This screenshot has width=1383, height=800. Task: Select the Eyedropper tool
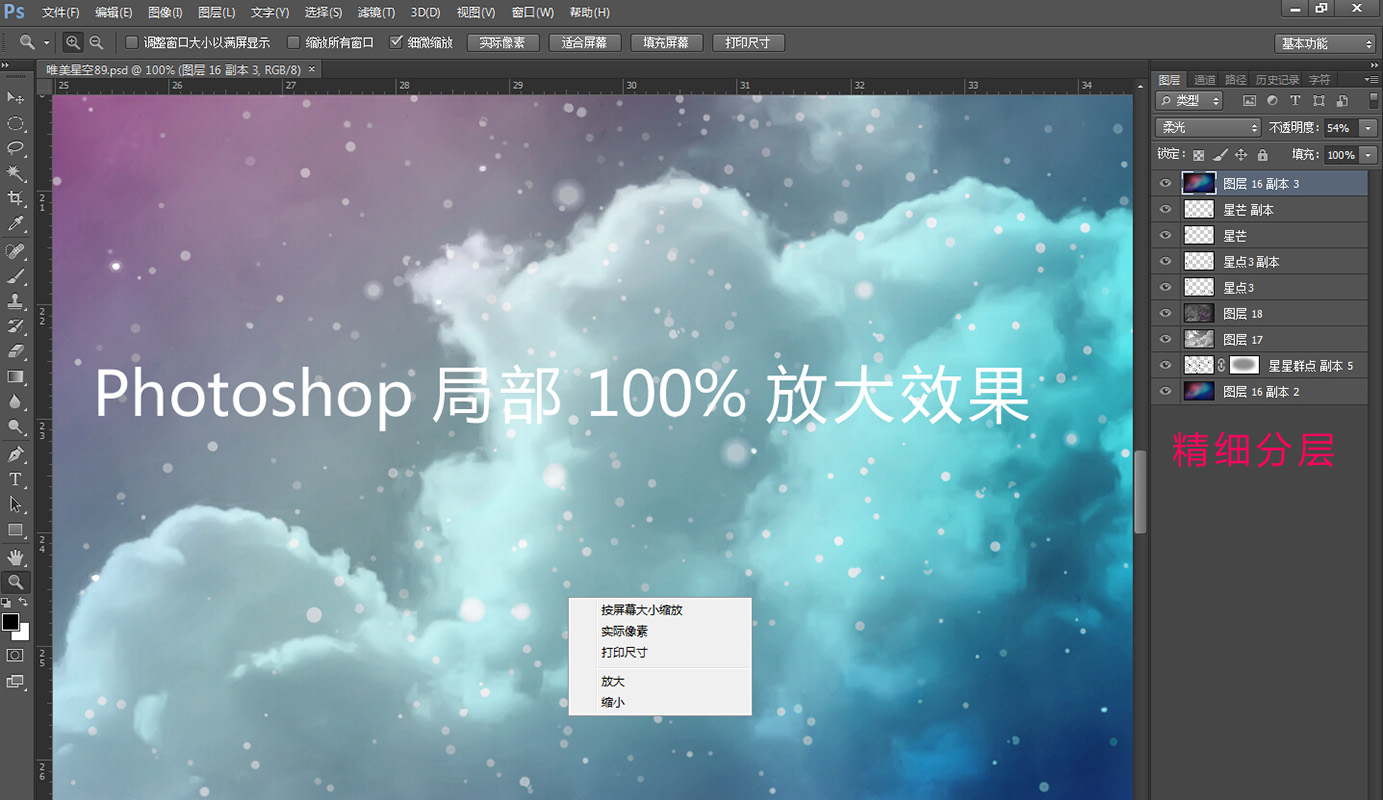pyautogui.click(x=16, y=224)
